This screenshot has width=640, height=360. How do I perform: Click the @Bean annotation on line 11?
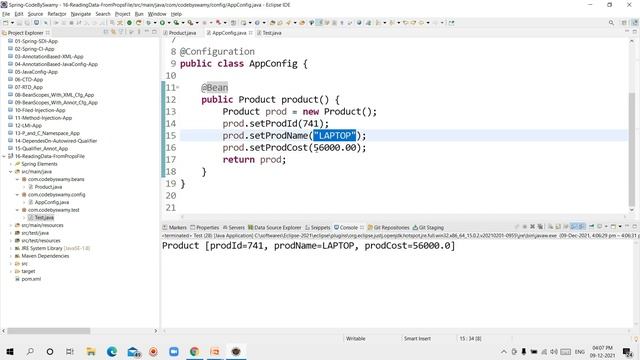tap(214, 87)
